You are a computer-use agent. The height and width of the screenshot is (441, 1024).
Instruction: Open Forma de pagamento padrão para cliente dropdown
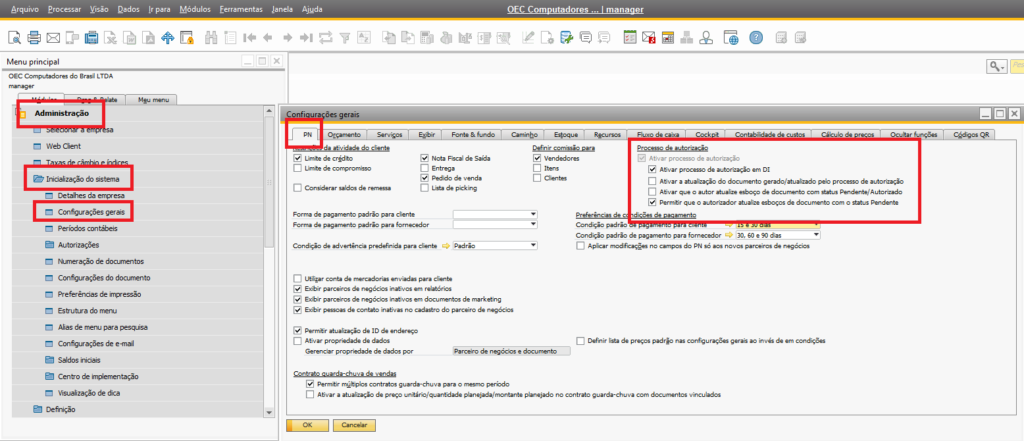(x=533, y=213)
